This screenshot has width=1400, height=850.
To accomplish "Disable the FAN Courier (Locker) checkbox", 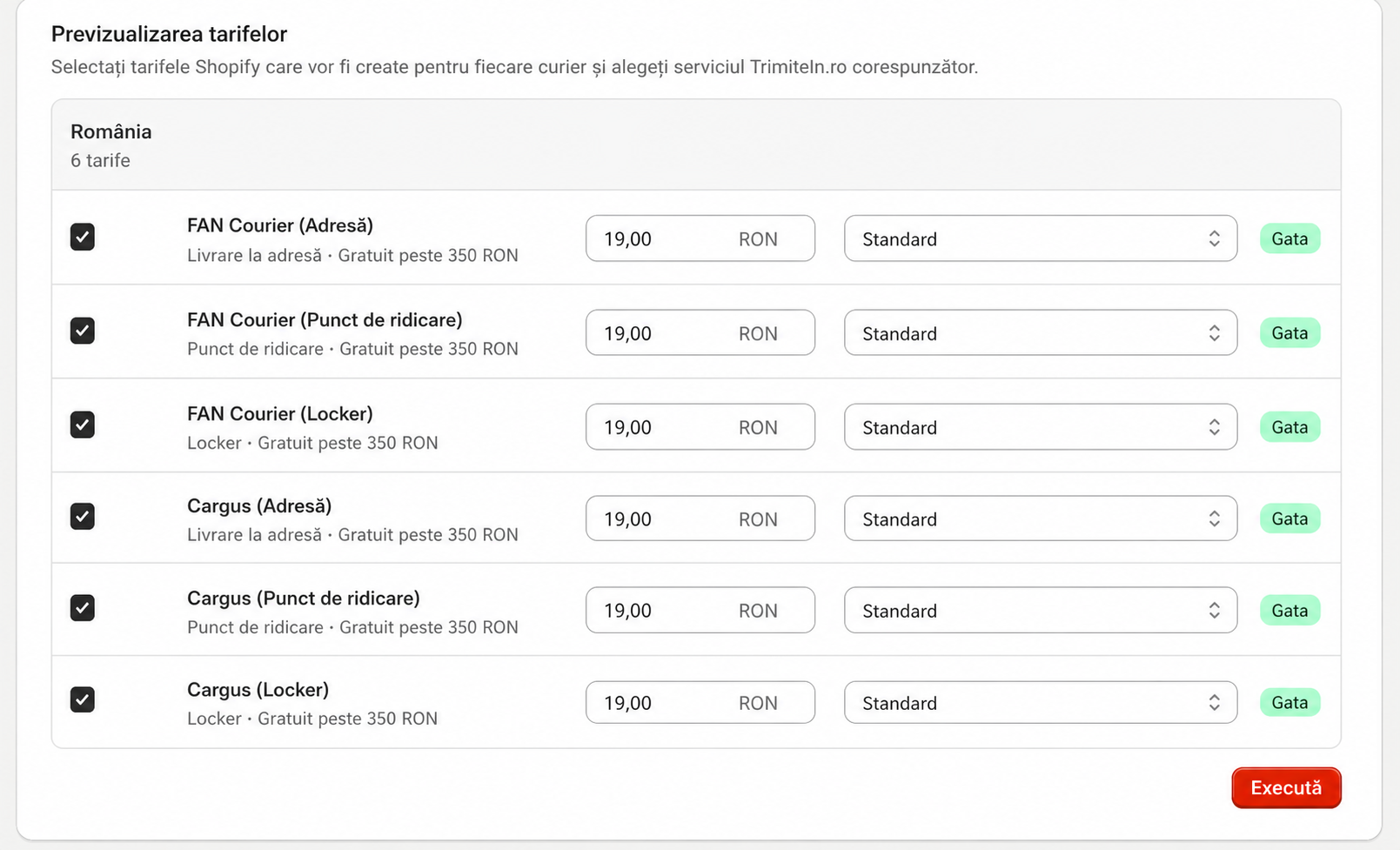I will (x=83, y=425).
